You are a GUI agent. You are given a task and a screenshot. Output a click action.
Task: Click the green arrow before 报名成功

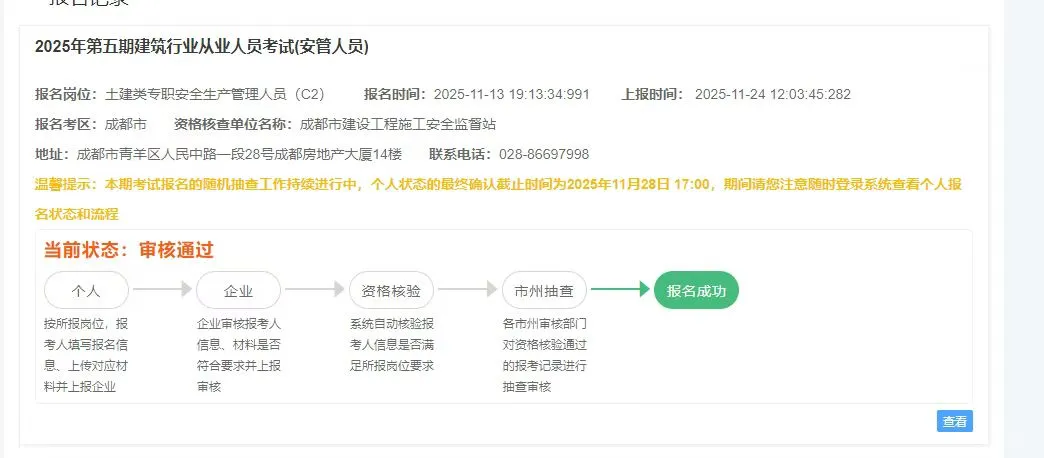tap(620, 289)
